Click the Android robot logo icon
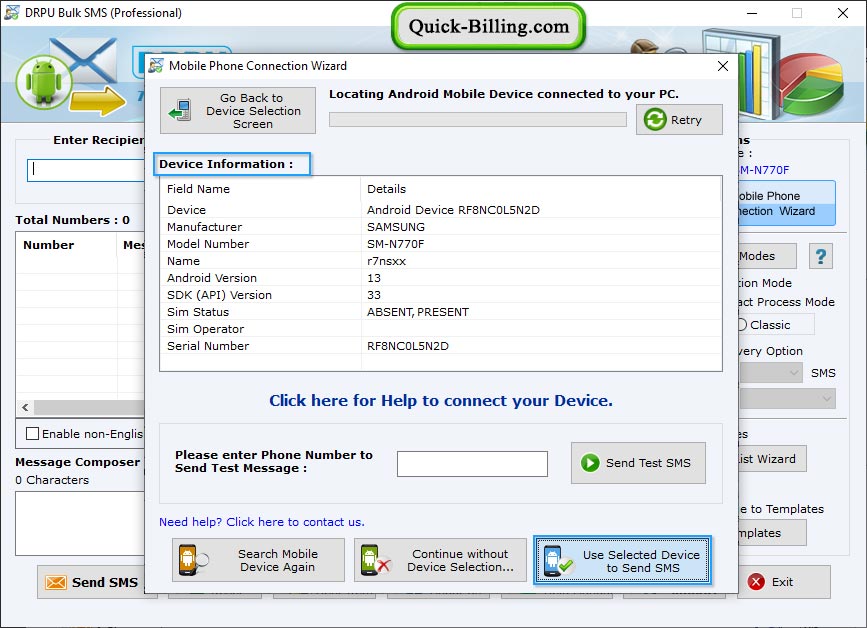The width and height of the screenshot is (867, 628). coord(44,82)
